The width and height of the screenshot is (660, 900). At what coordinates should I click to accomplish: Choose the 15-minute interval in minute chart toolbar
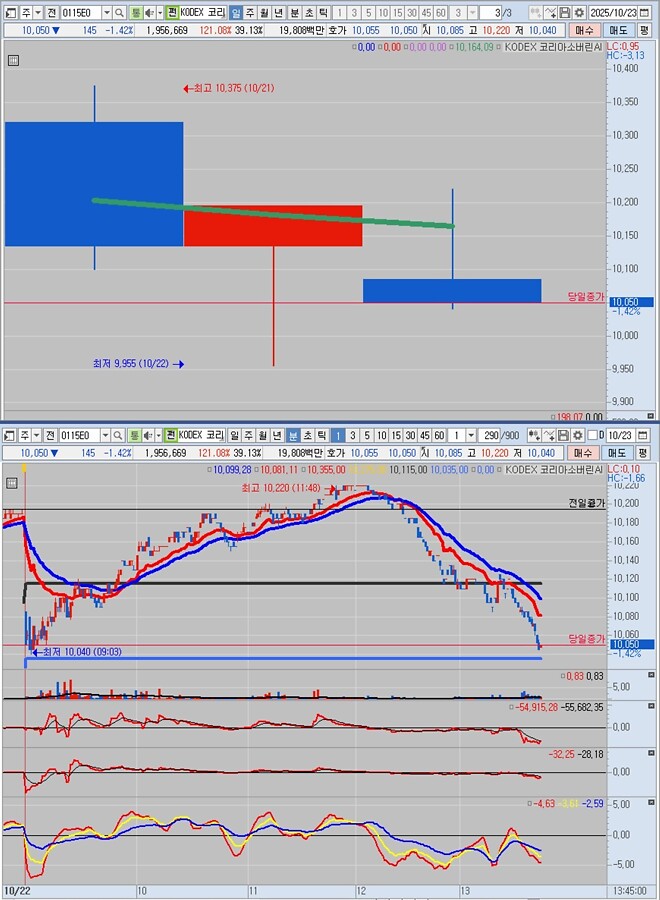point(395,435)
